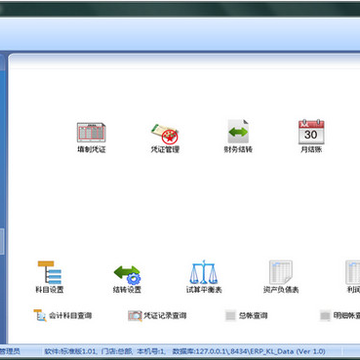Click 凭证记录查询 query link
Image resolution: width=360 pixels, height=360 pixels.
click(157, 316)
